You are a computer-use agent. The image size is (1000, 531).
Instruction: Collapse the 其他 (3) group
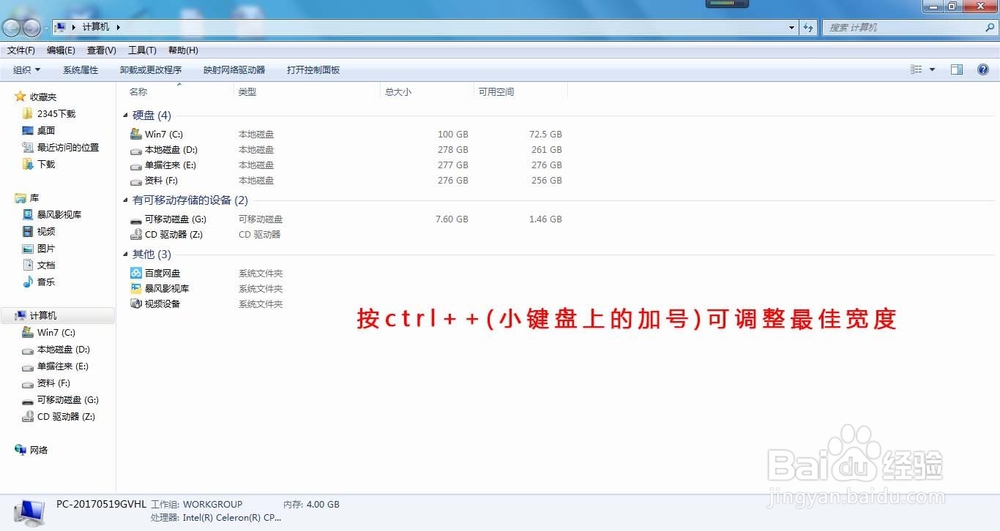tap(125, 254)
